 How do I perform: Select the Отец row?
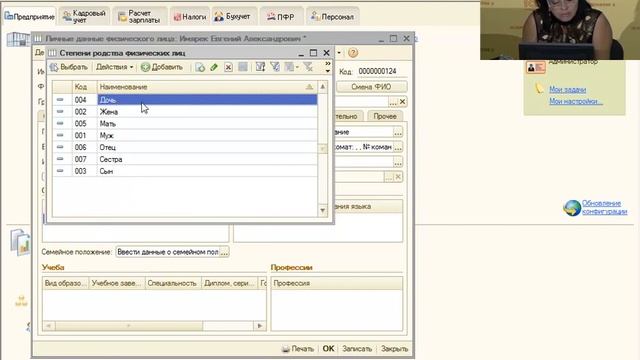(185, 147)
